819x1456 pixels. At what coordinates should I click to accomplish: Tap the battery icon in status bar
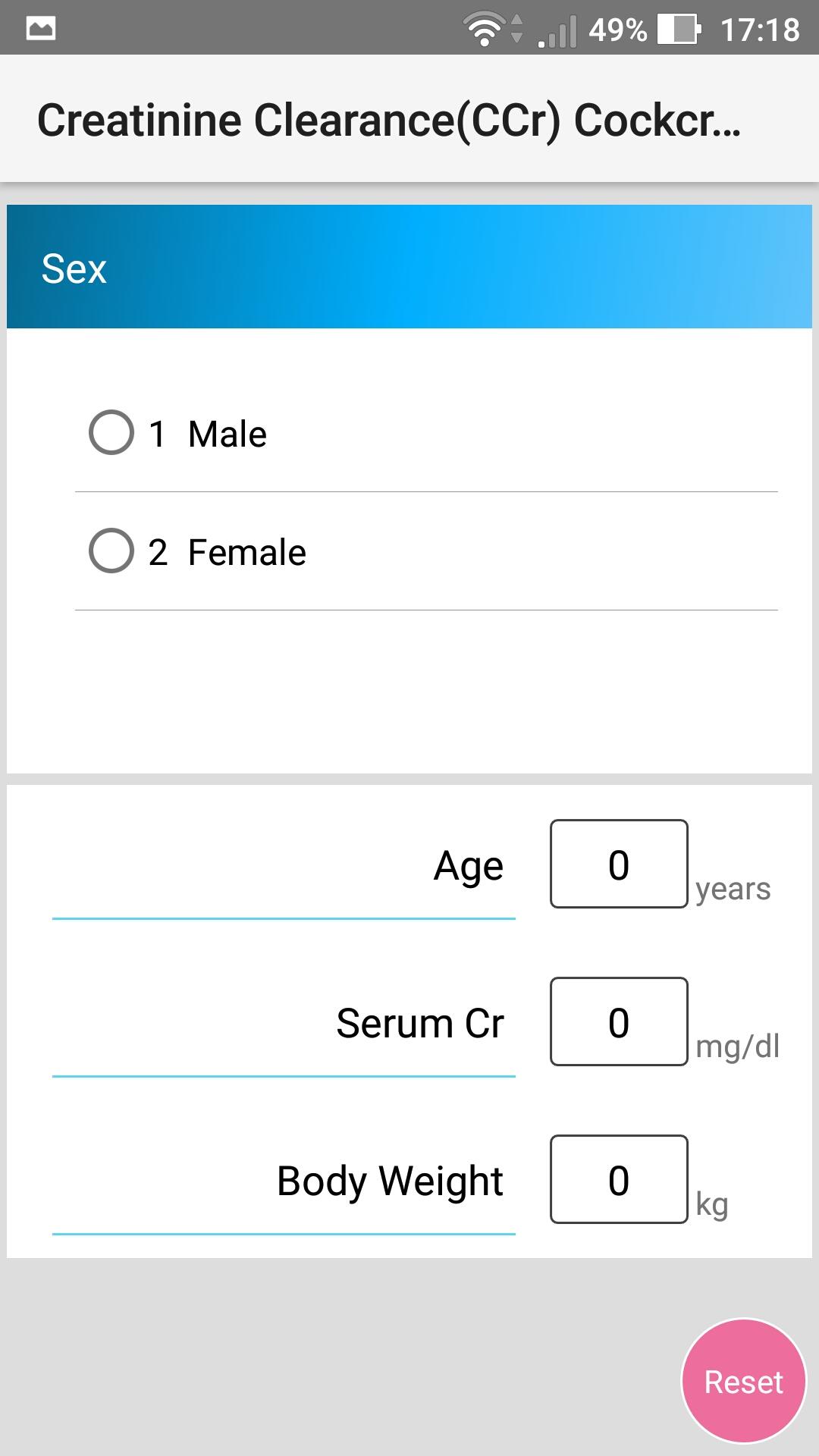tap(679, 30)
